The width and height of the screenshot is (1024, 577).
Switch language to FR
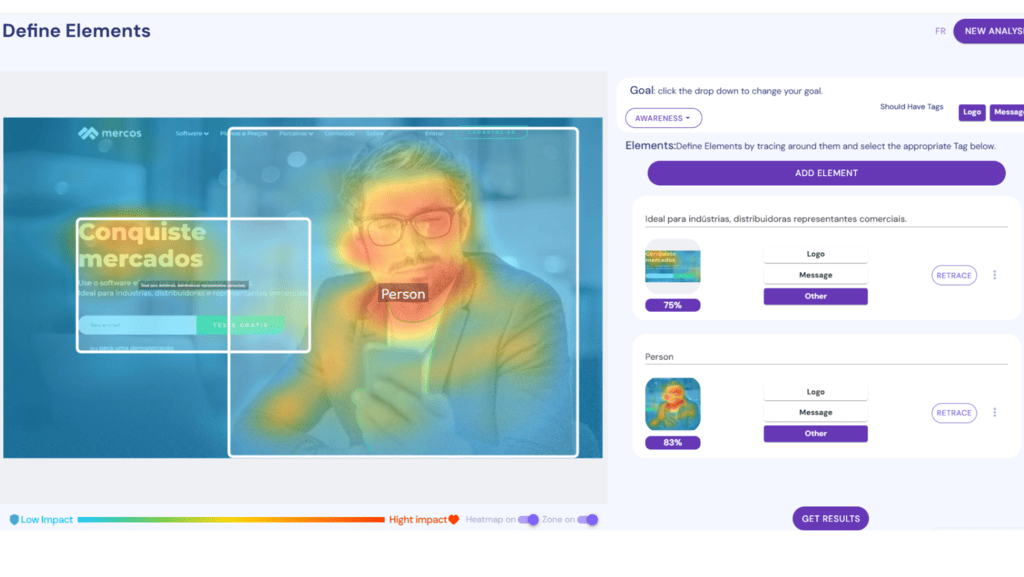940,31
